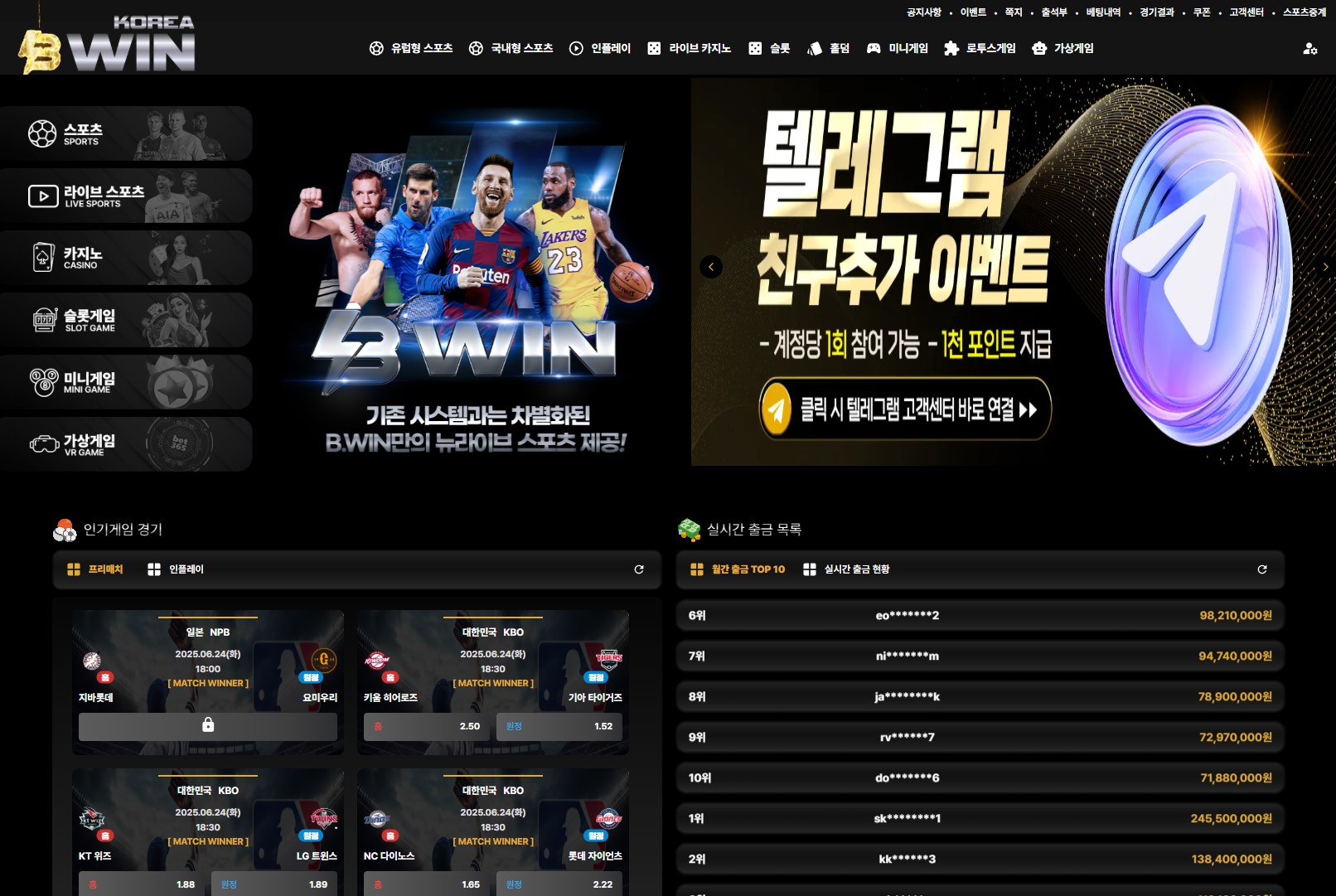This screenshot has height=896, width=1336.
Task: Open 라이브 카지노 in top menu
Action: tap(690, 49)
